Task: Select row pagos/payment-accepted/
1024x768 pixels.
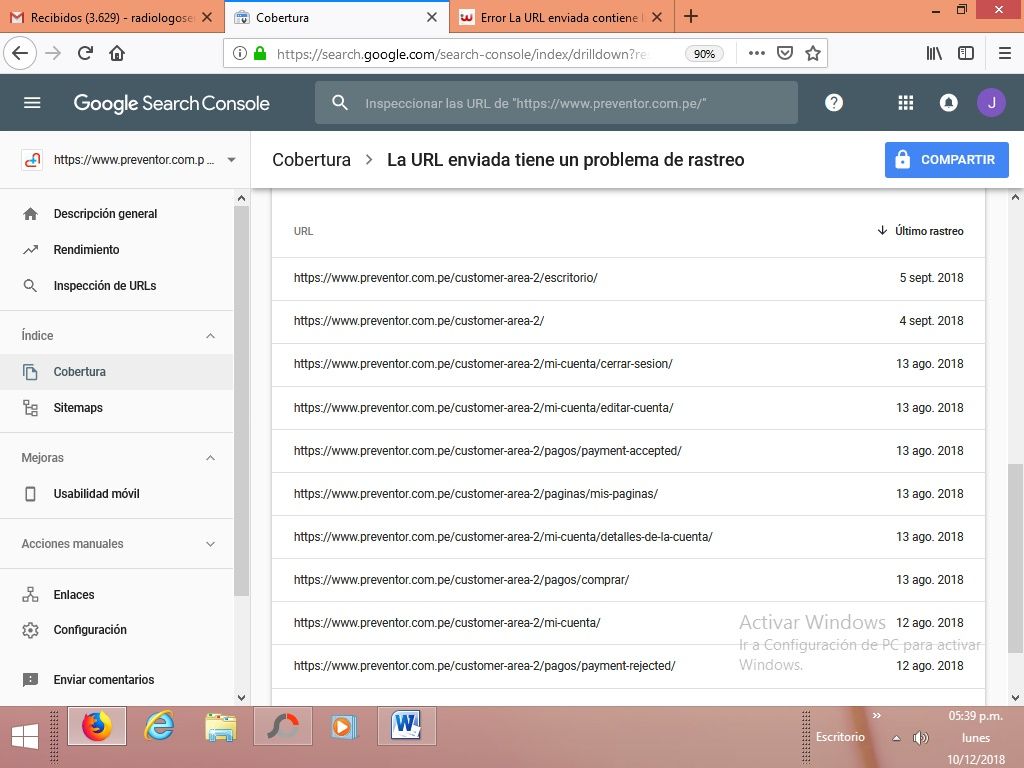Action: [x=628, y=451]
